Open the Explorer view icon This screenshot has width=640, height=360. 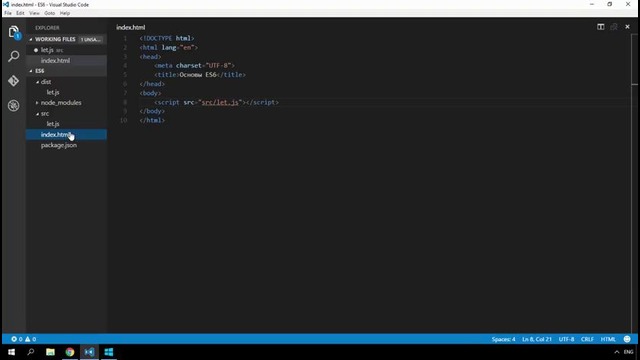13,32
